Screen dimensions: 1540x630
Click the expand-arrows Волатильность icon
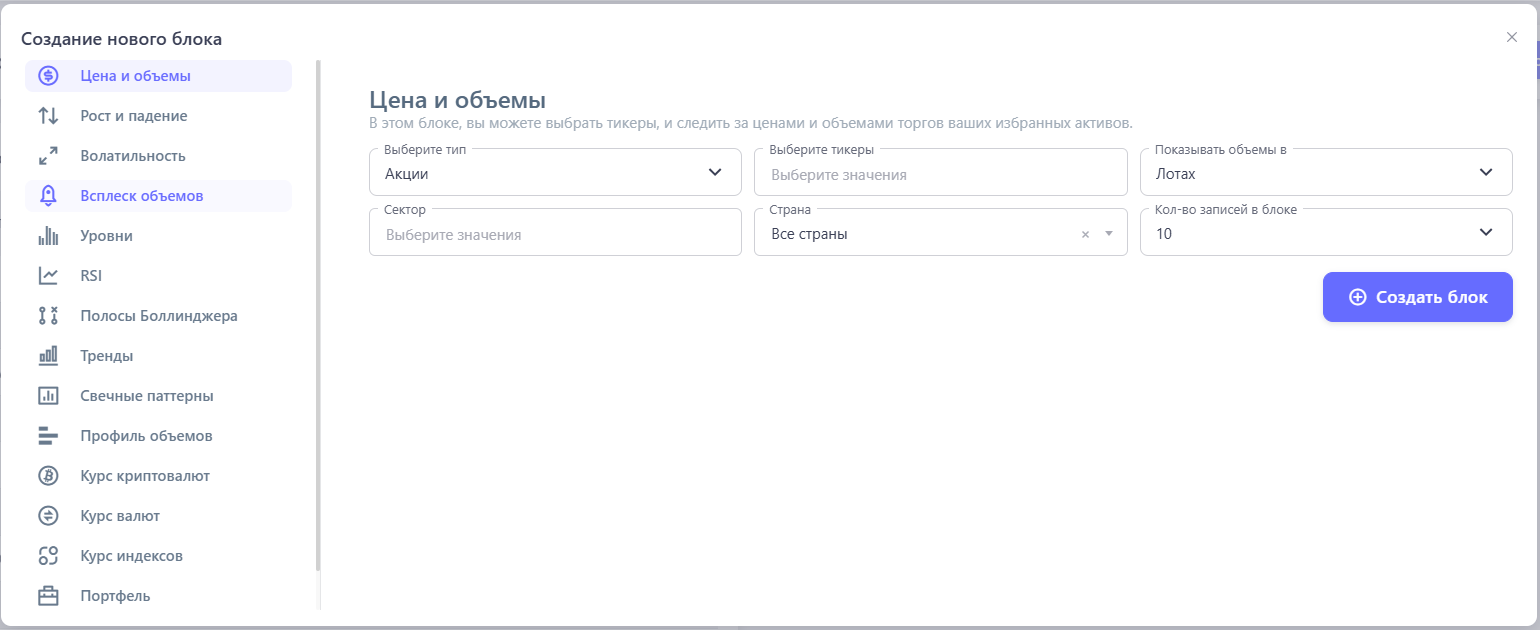48,156
